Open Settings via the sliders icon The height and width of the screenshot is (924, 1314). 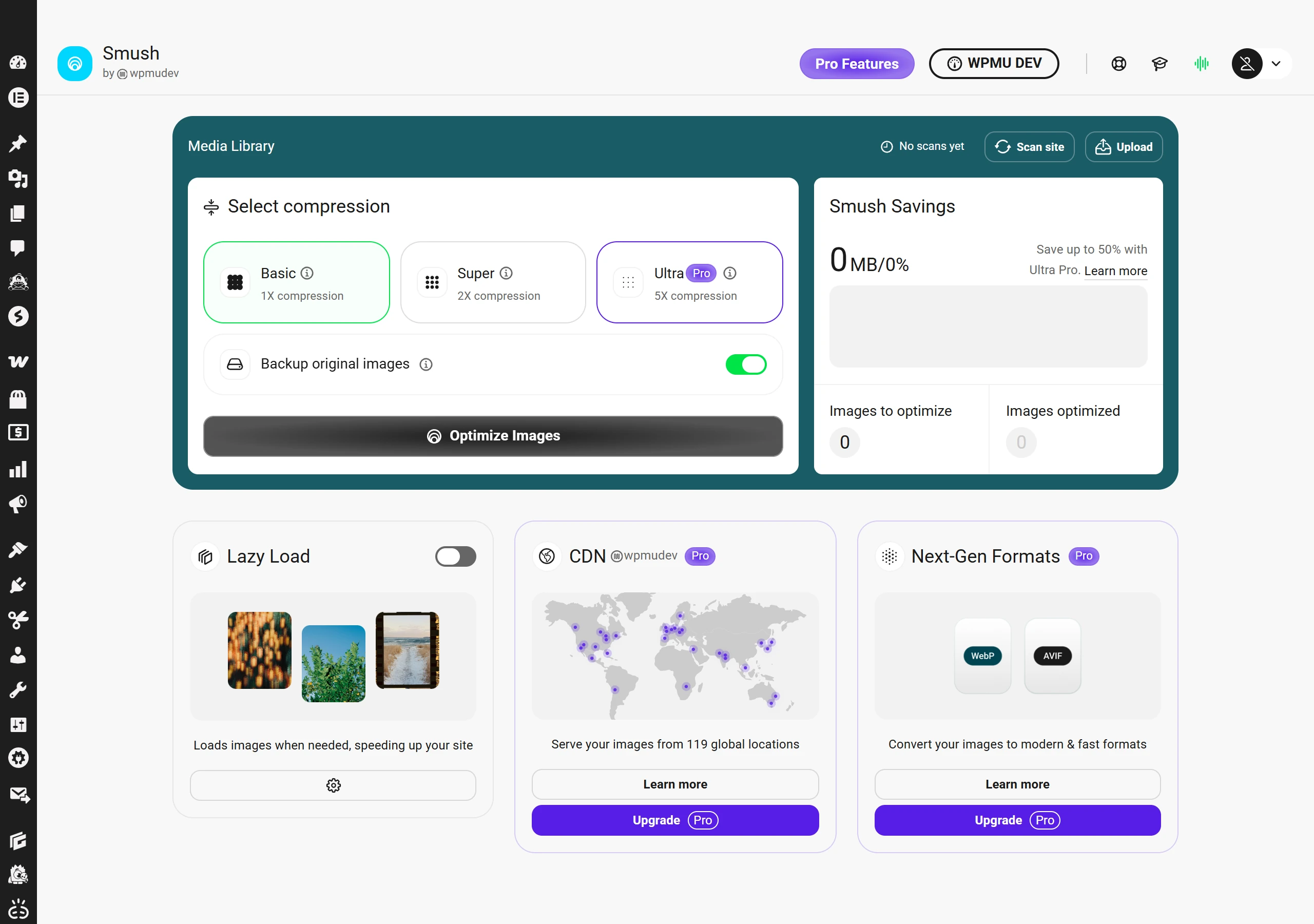pos(18,725)
